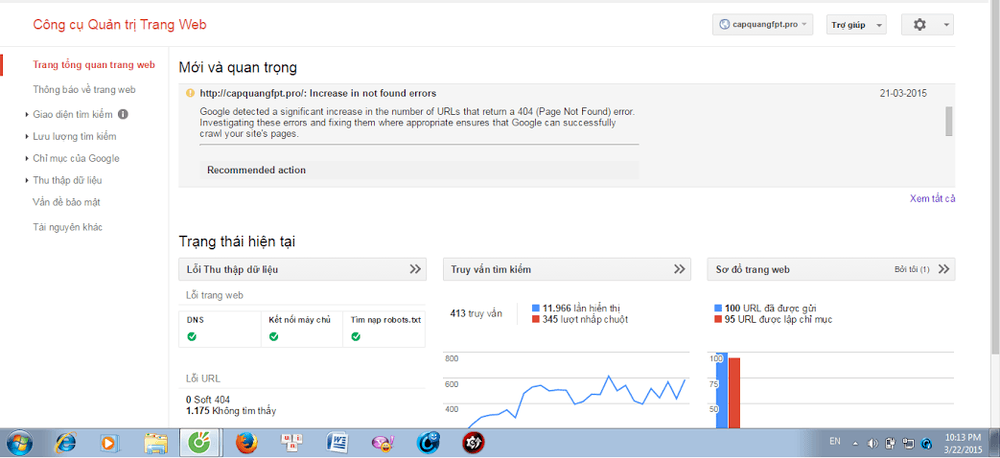Click Sơ đồ trang web header title
The image size is (1000, 458).
753,269
